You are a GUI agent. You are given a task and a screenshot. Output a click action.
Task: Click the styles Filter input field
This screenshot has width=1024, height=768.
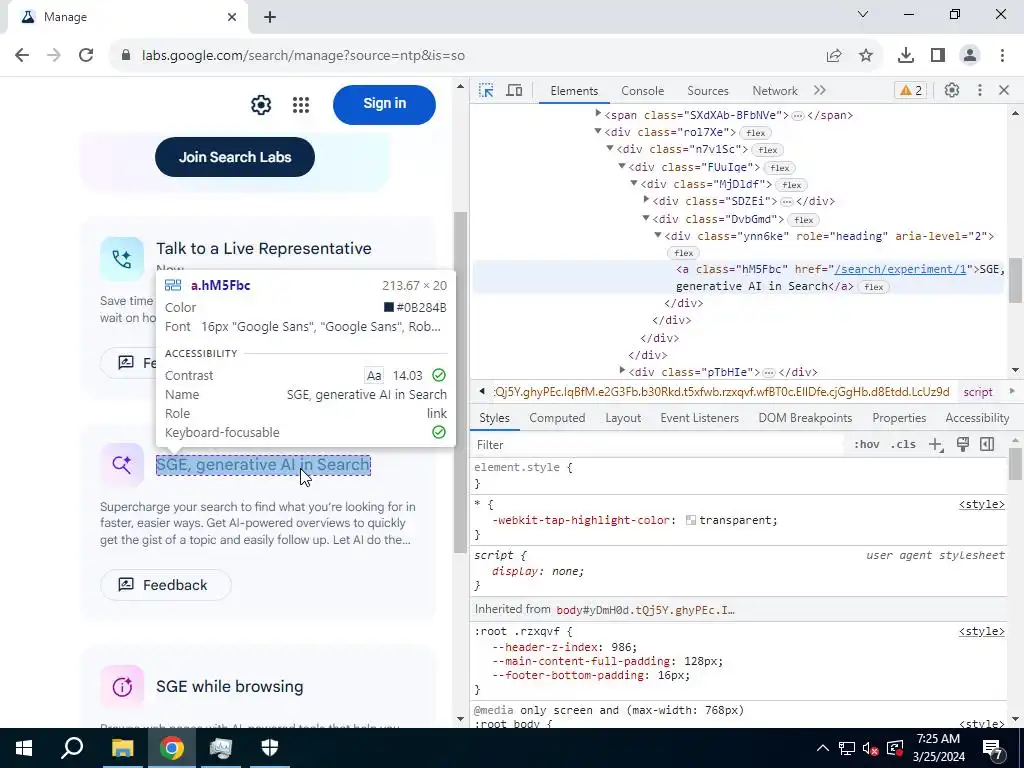tap(656, 445)
